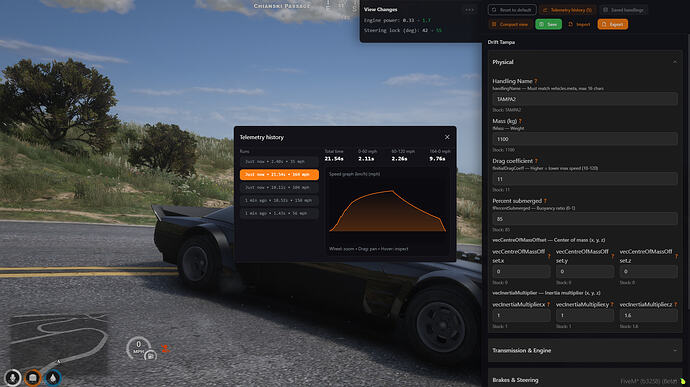Screen dimensions: 690x387
Task: Click the help icon beside Handling Name
Action: (536, 81)
